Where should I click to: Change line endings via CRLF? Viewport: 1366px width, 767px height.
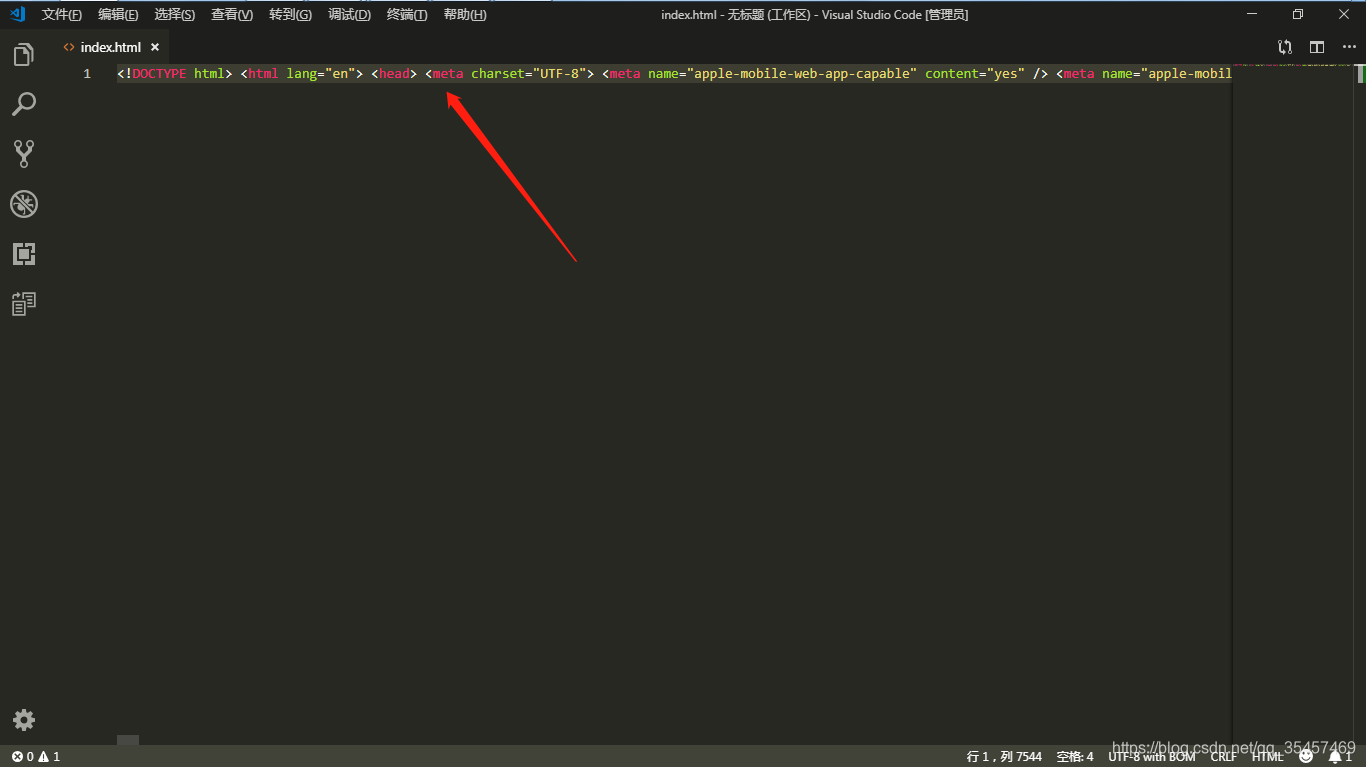[1223, 756]
